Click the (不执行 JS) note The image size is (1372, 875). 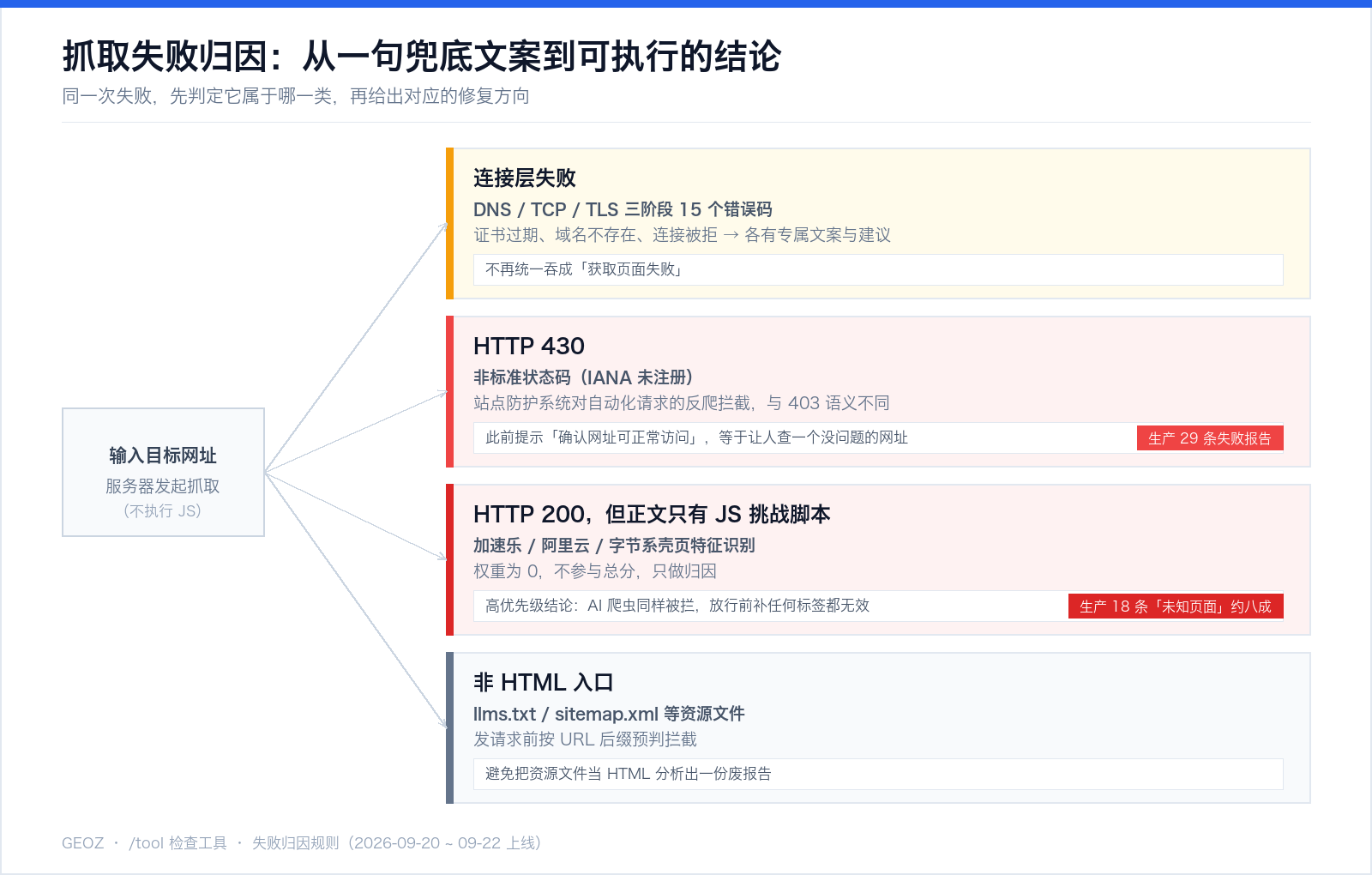163,511
